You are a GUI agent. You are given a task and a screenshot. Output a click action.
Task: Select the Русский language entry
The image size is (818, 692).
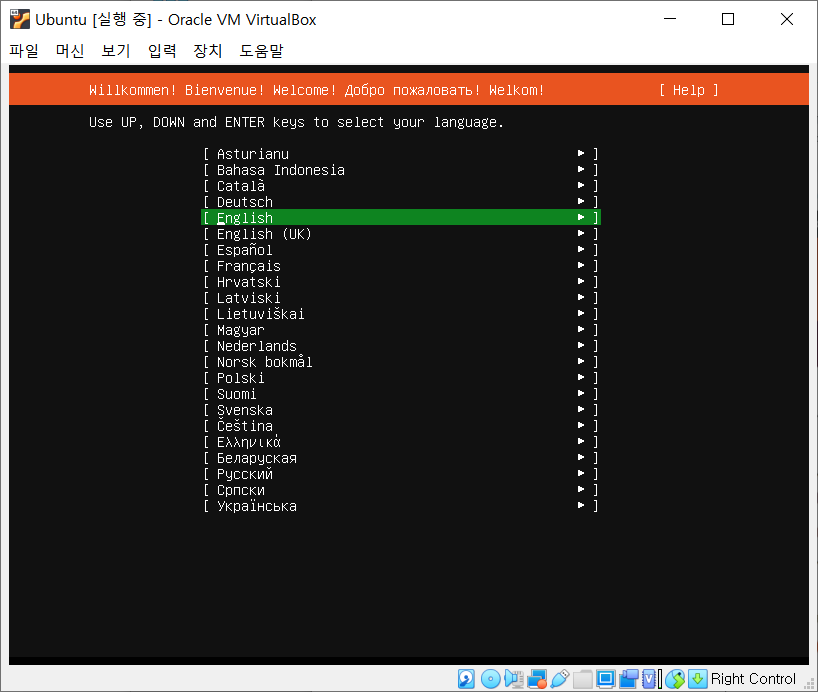pyautogui.click(x=401, y=474)
